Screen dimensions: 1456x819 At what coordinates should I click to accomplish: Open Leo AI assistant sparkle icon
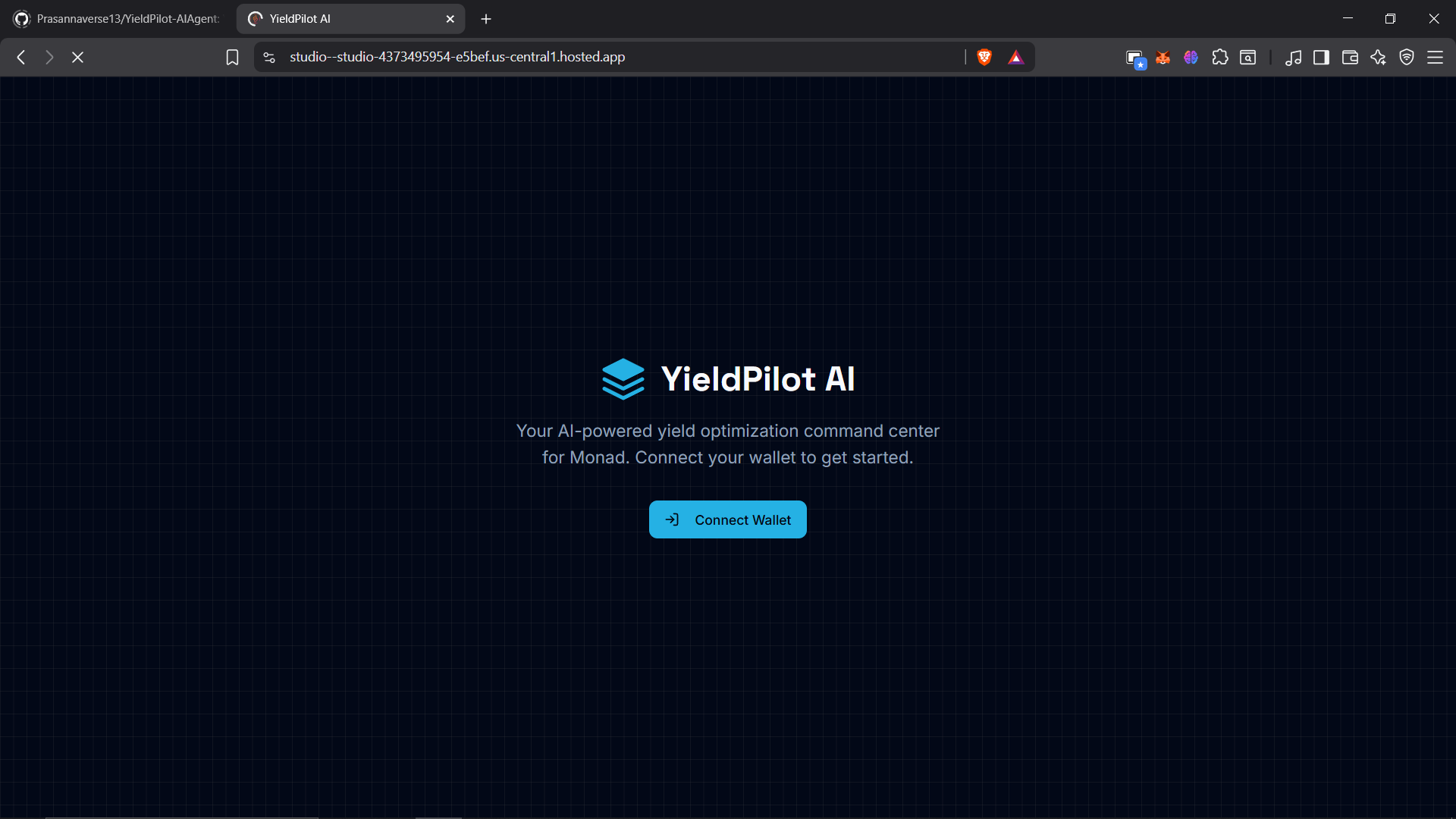(1378, 57)
